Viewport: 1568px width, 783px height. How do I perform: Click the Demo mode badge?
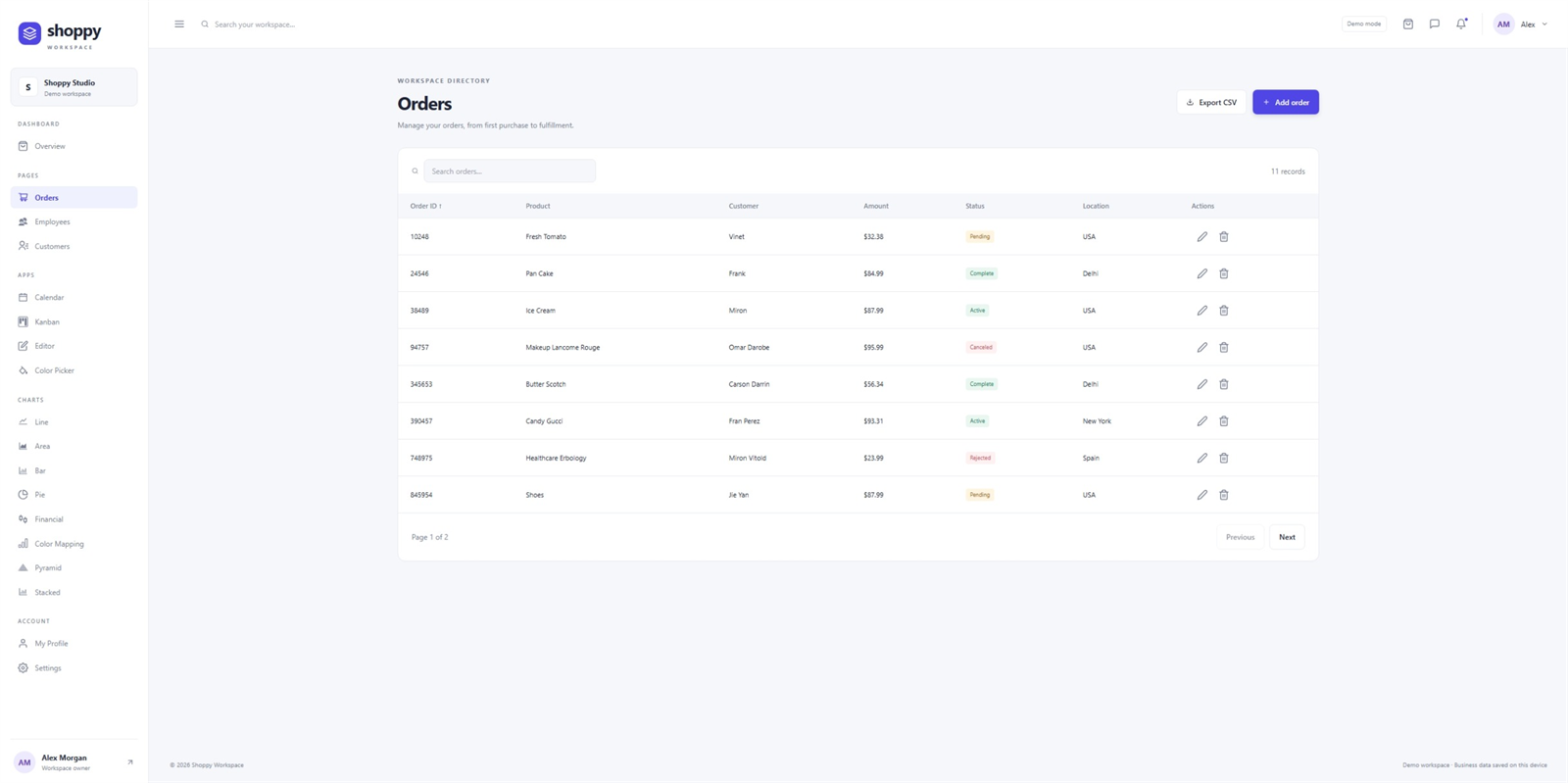pyautogui.click(x=1363, y=24)
